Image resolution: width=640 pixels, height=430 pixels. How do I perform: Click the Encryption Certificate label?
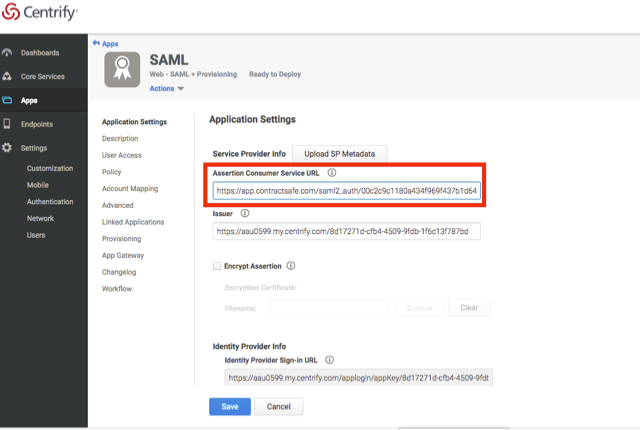[x=260, y=288]
